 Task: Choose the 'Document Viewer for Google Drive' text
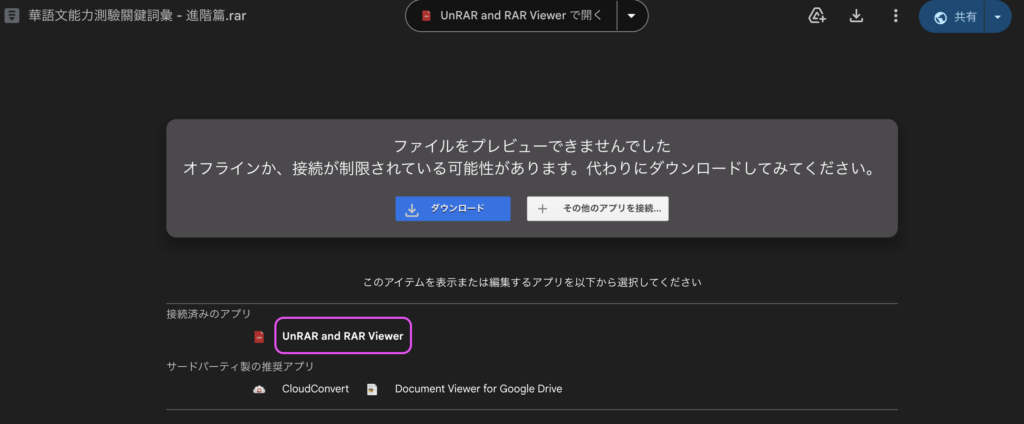point(478,389)
